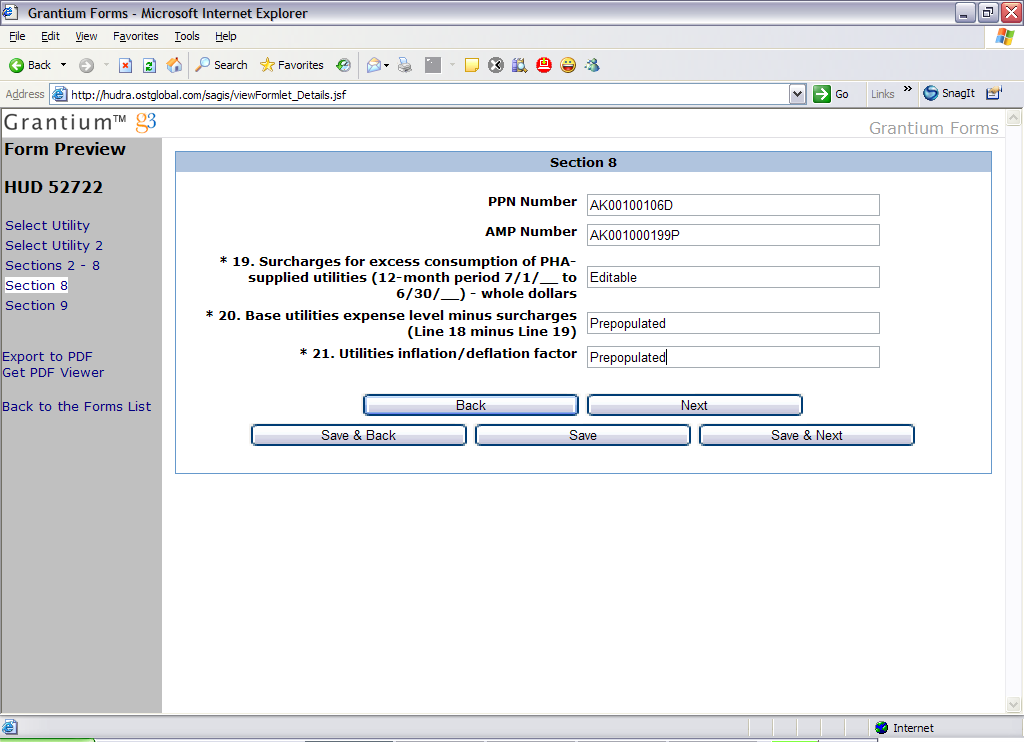Click the page icon beside the address URL
Viewport: 1024px width, 742px height.
[x=59, y=94]
